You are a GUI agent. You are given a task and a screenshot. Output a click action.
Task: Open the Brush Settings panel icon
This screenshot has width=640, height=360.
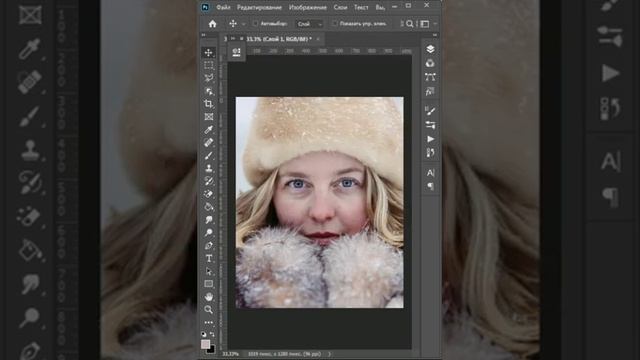430,111
